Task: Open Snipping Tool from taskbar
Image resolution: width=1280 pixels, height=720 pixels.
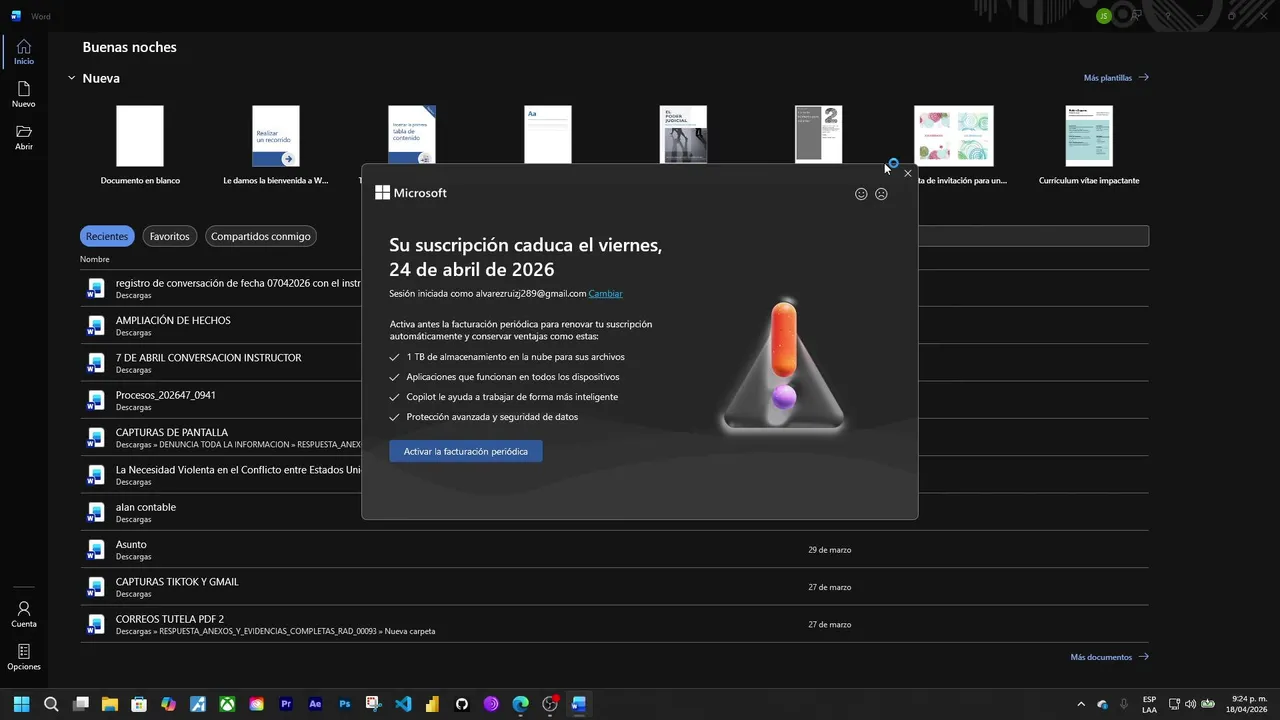Action: [x=374, y=704]
